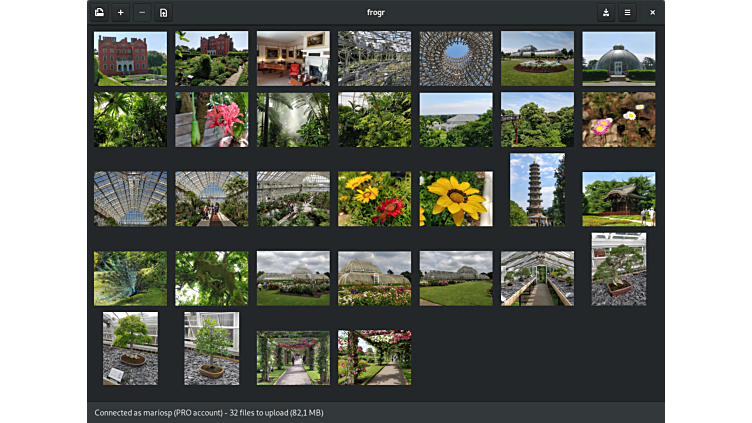This screenshot has height=423, width=752.
Task: Pick the bonsai nursery aisle photo
Action: point(537,278)
